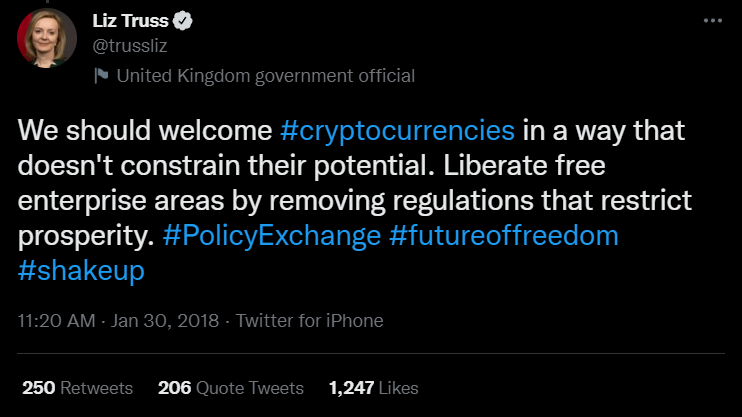The image size is (742, 417).
Task: Open the three-dot more options menu
Action: (x=711, y=21)
